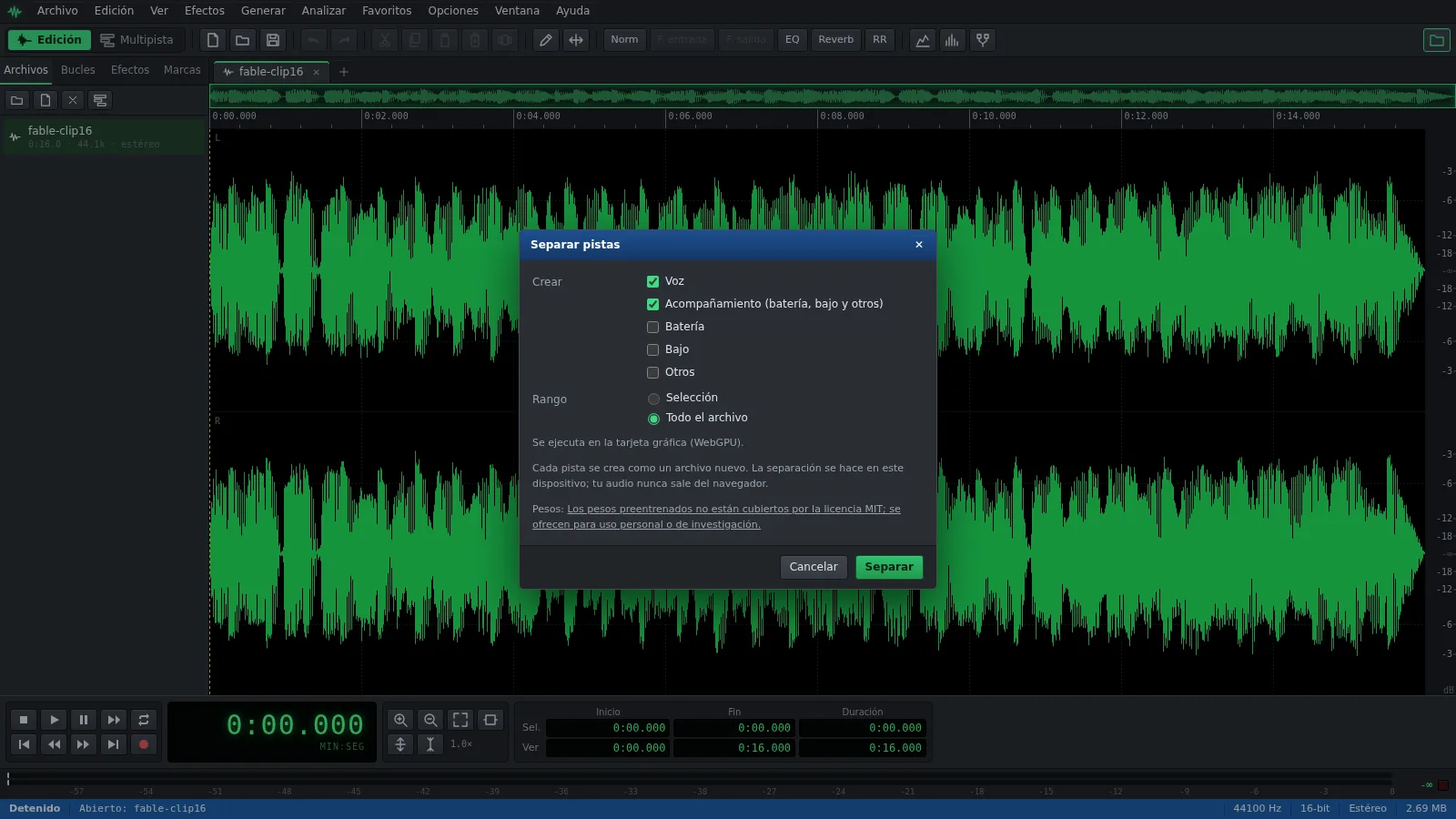Open the Analizar menu

324,11
